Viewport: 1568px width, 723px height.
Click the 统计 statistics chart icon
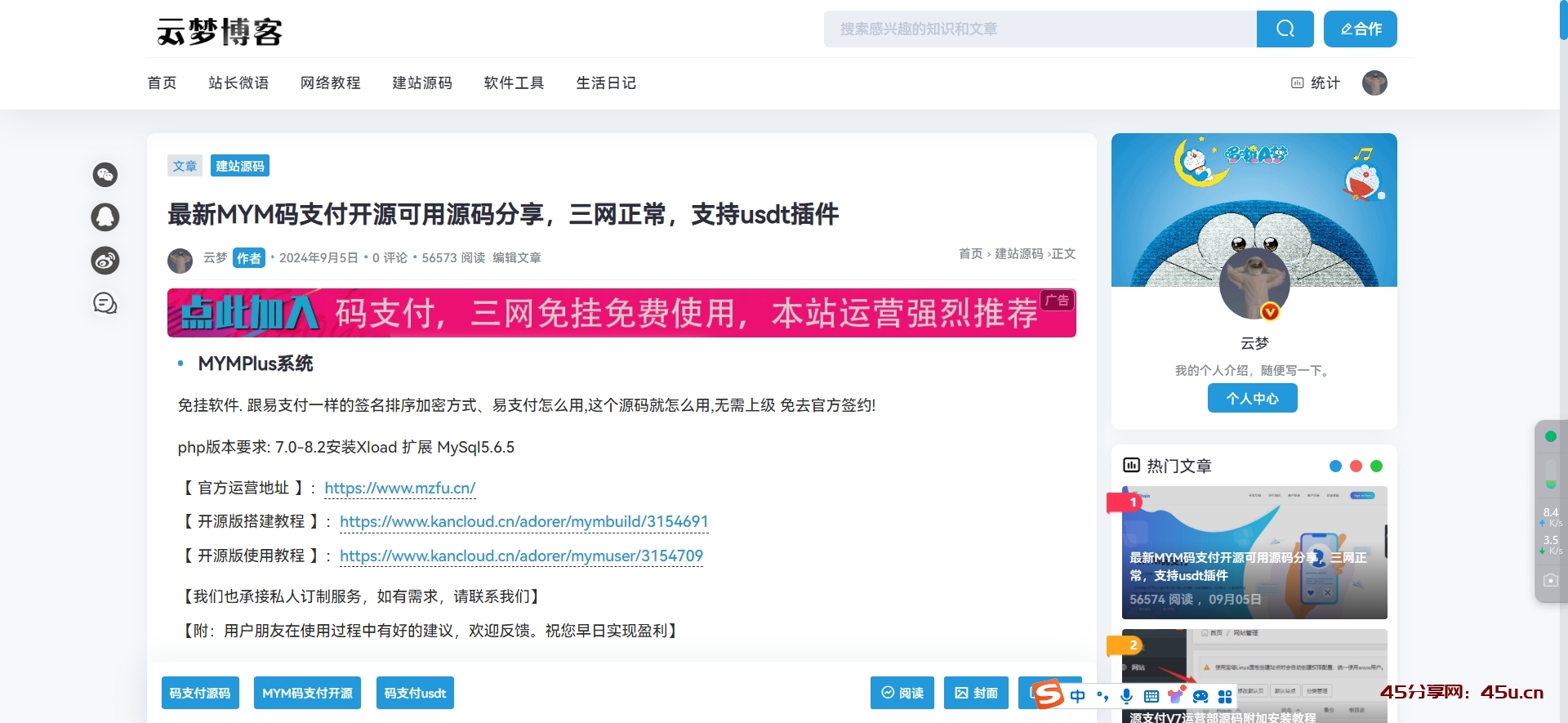click(1297, 83)
